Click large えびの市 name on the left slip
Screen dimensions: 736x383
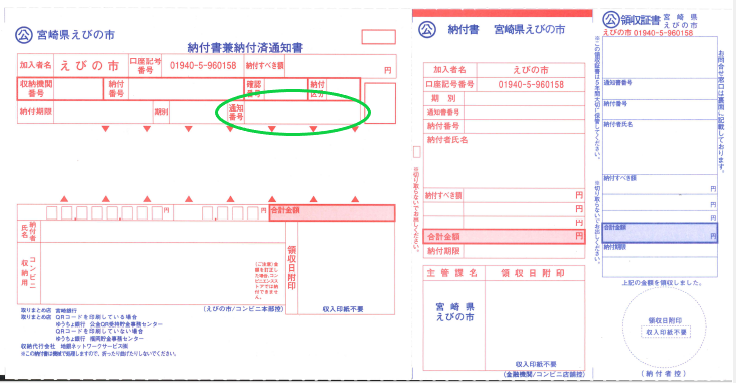[89, 66]
